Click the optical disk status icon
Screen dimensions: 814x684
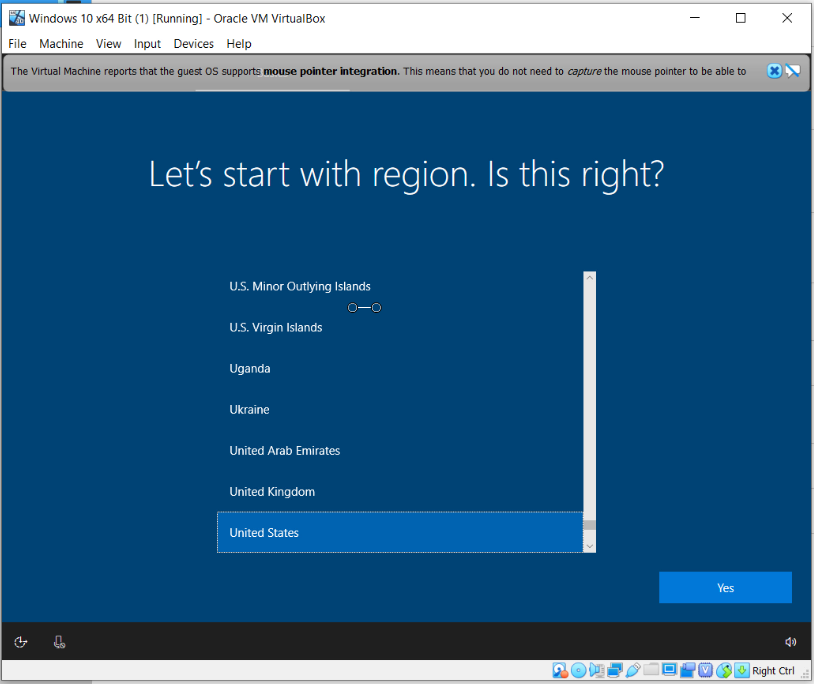coord(578,671)
